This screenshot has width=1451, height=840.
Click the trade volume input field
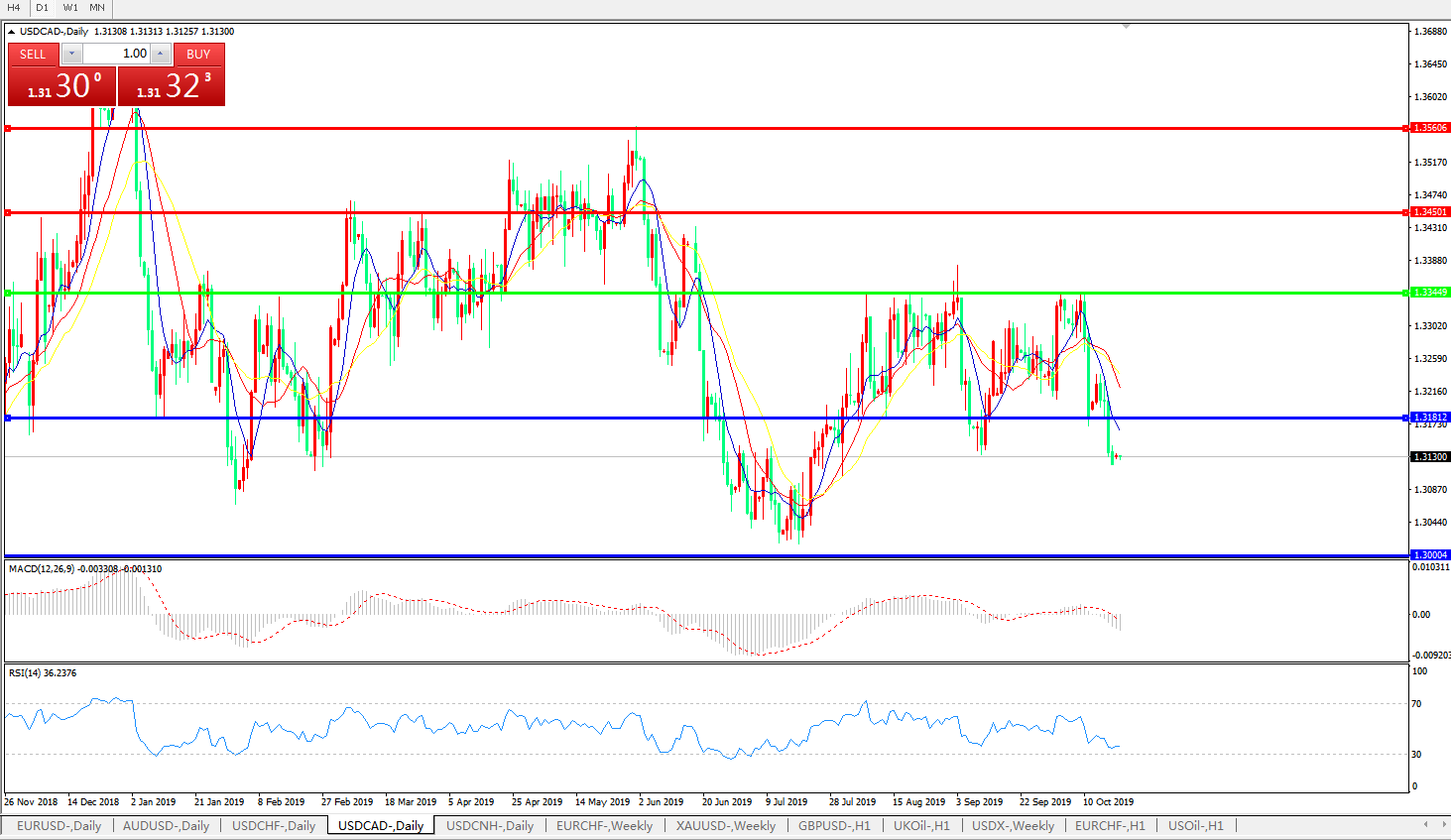click(116, 54)
